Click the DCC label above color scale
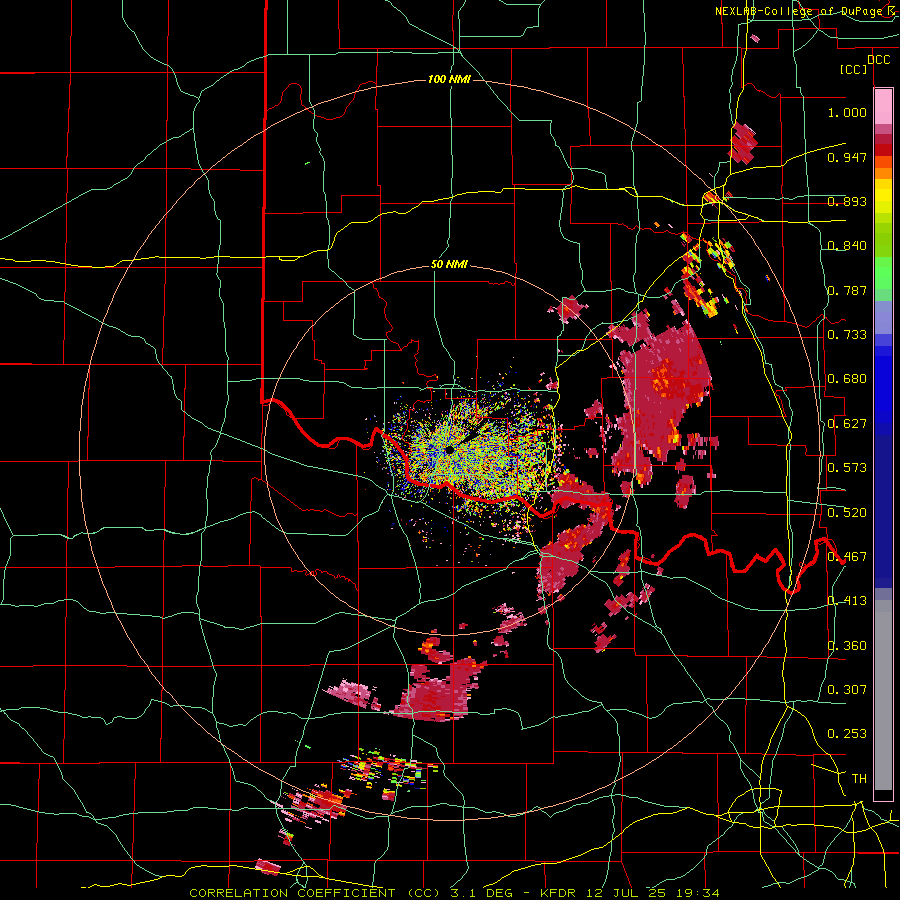 [878, 60]
